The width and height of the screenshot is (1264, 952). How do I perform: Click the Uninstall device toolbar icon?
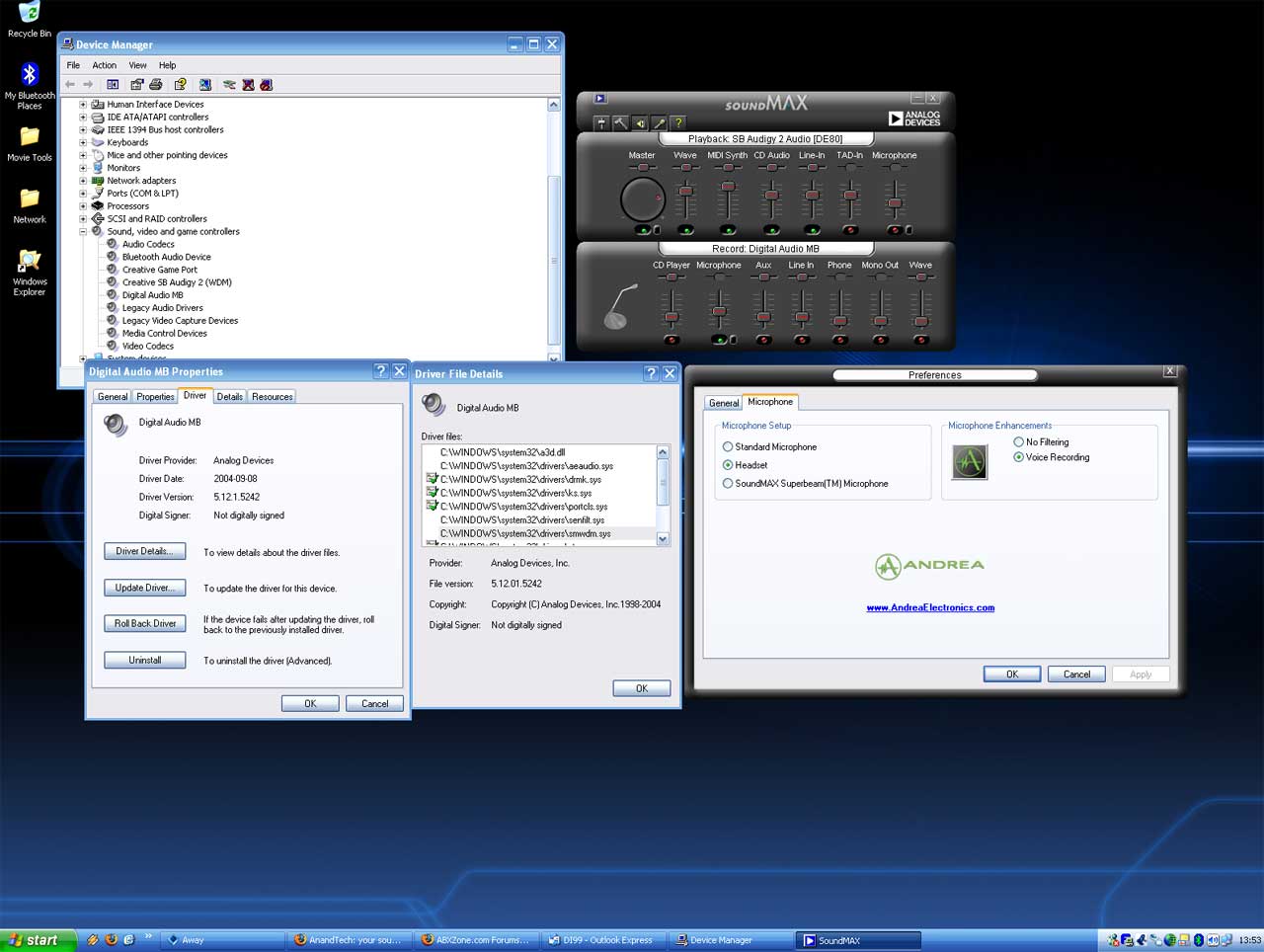pos(248,85)
